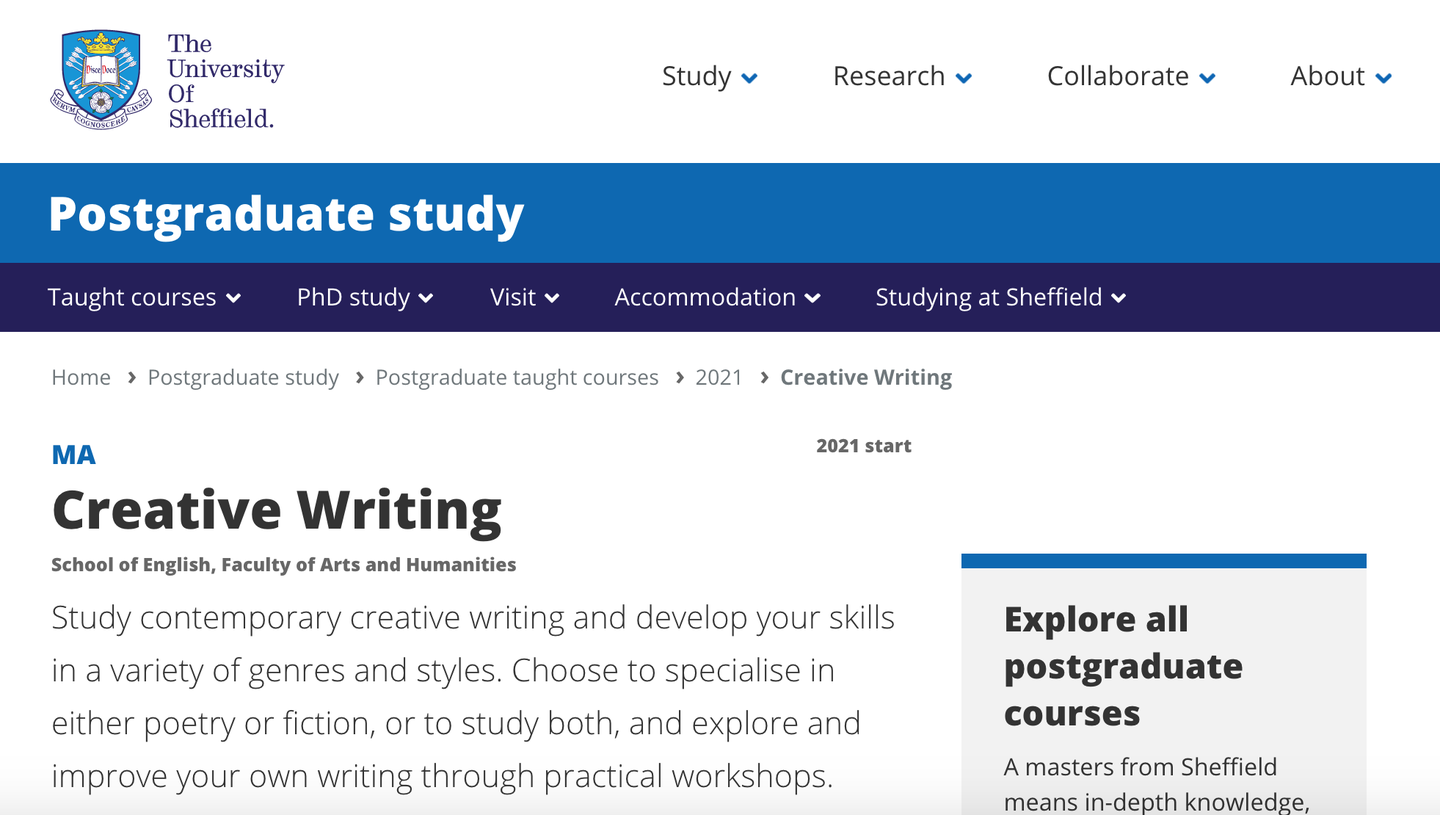The width and height of the screenshot is (1440, 815).
Task: Expand the Studying at Sheffield dropdown
Action: pyautogui.click(x=1119, y=297)
